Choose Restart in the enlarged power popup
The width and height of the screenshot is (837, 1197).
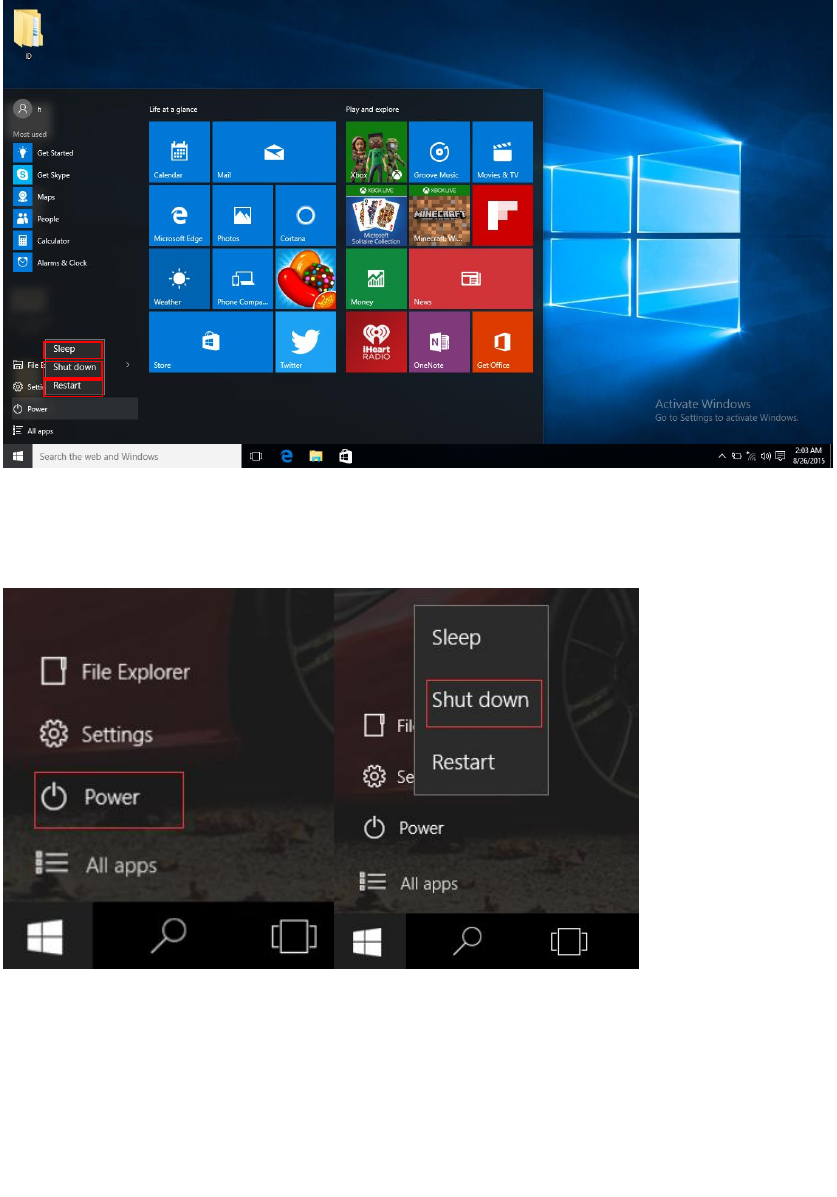(x=481, y=762)
